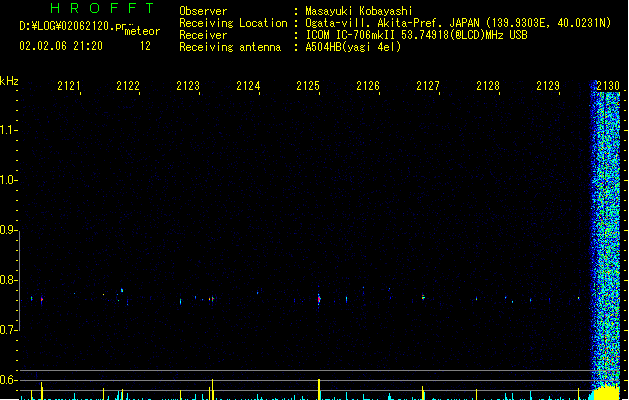Click the 0.7 kHz axis label
The width and height of the screenshot is (629, 400).
(8, 330)
